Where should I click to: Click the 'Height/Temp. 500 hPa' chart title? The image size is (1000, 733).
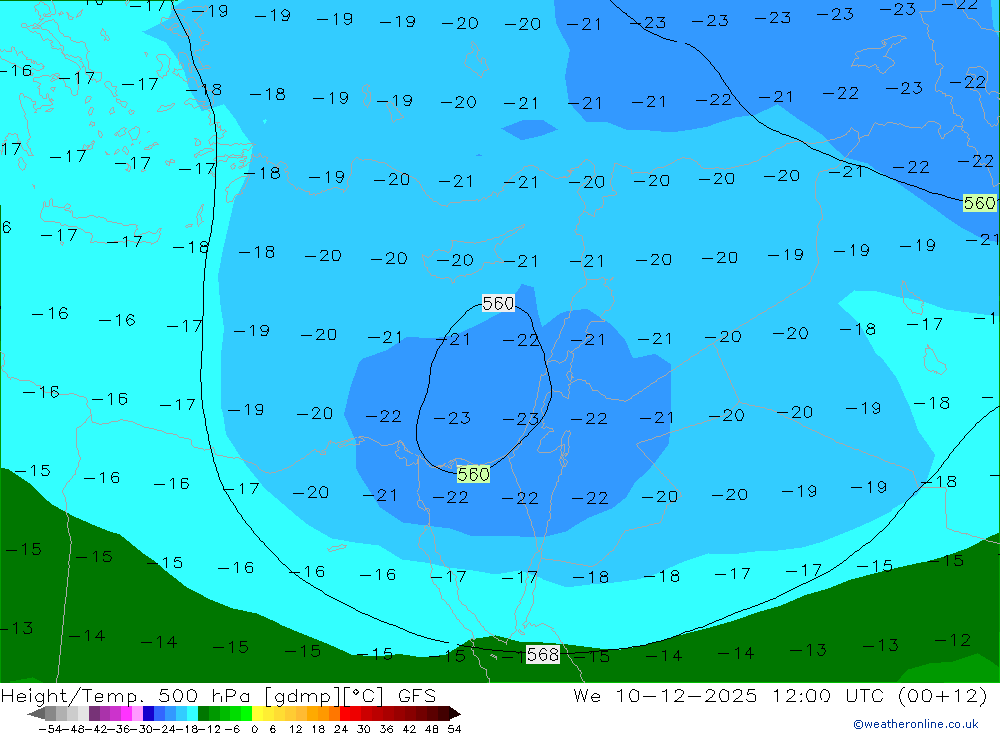pos(126,695)
